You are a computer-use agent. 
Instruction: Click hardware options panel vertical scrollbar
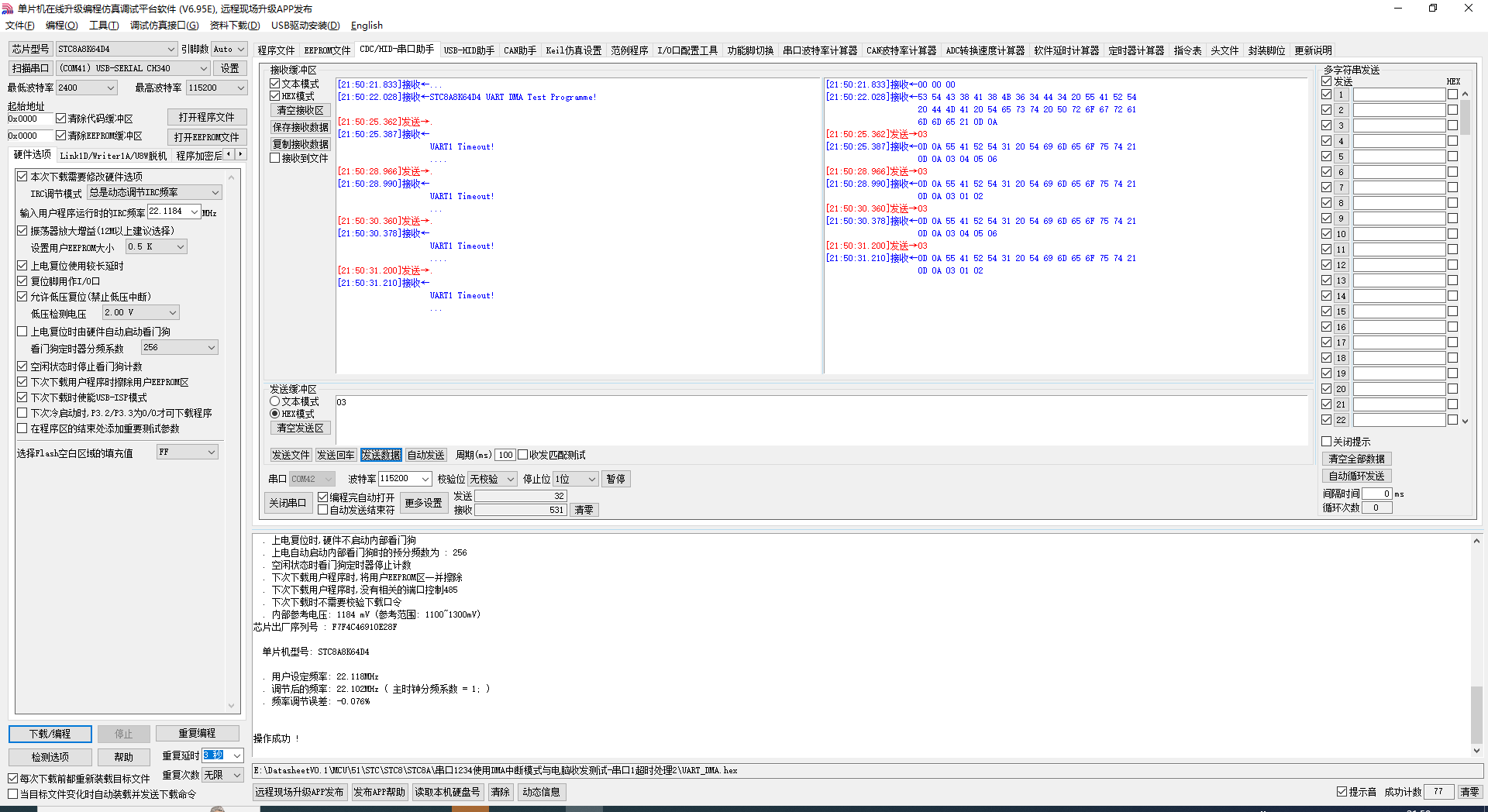pyautogui.click(x=231, y=442)
